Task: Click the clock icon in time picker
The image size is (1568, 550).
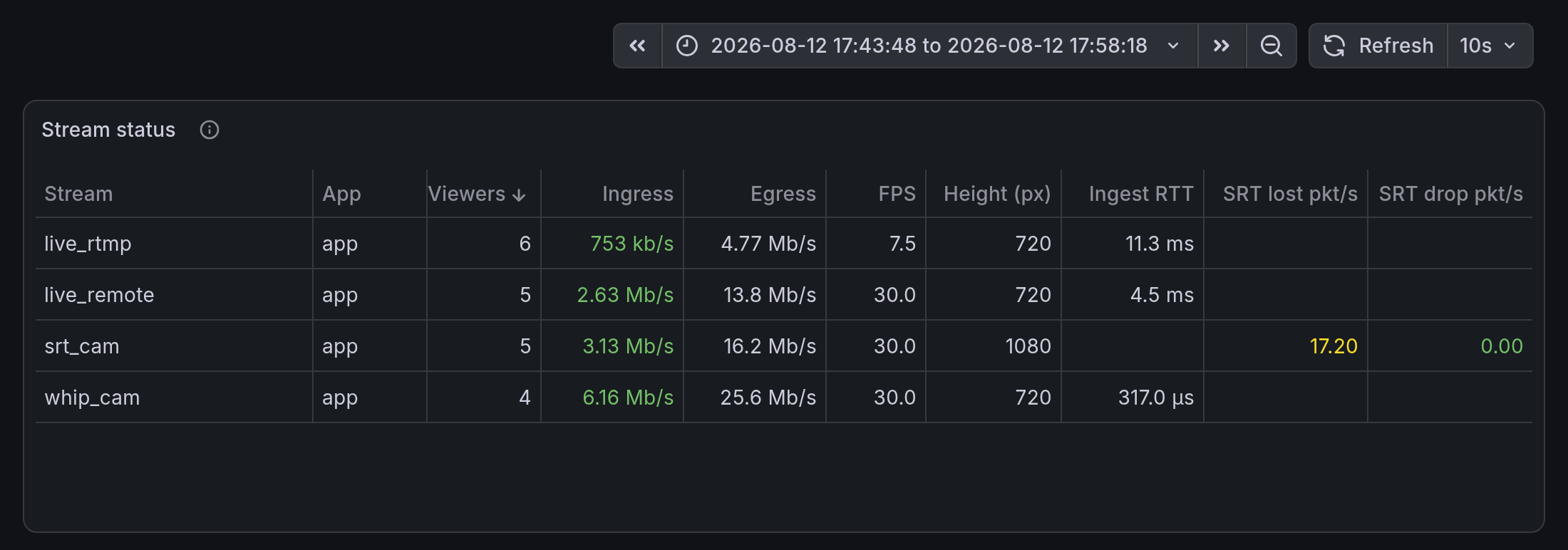Action: click(687, 46)
